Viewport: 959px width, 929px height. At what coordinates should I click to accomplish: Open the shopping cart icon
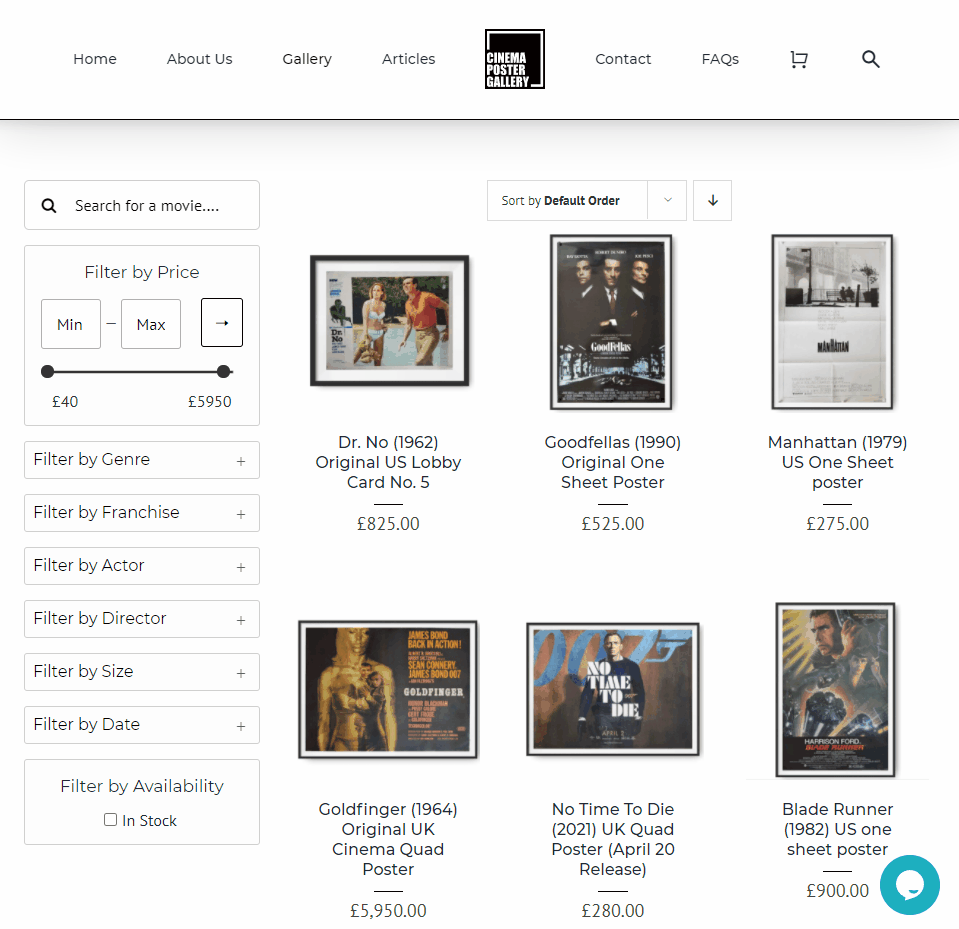pyautogui.click(x=799, y=59)
